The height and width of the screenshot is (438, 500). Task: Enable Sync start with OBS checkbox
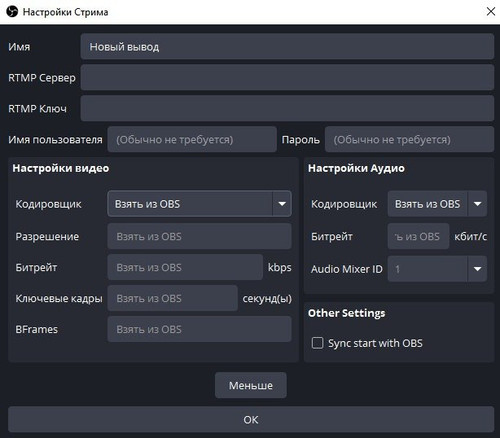coord(317,343)
